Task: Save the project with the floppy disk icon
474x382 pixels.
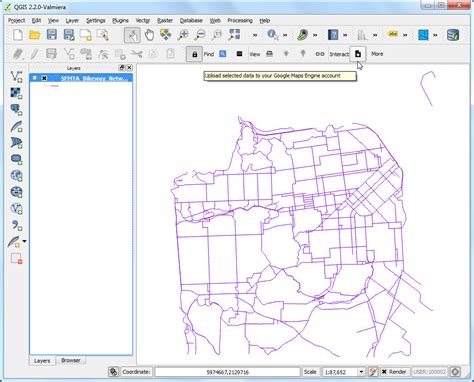Action: (52, 35)
